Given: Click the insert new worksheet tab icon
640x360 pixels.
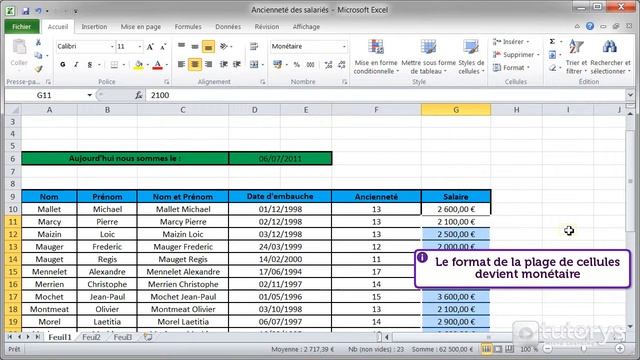Looking at the screenshot, I should tap(148, 337).
